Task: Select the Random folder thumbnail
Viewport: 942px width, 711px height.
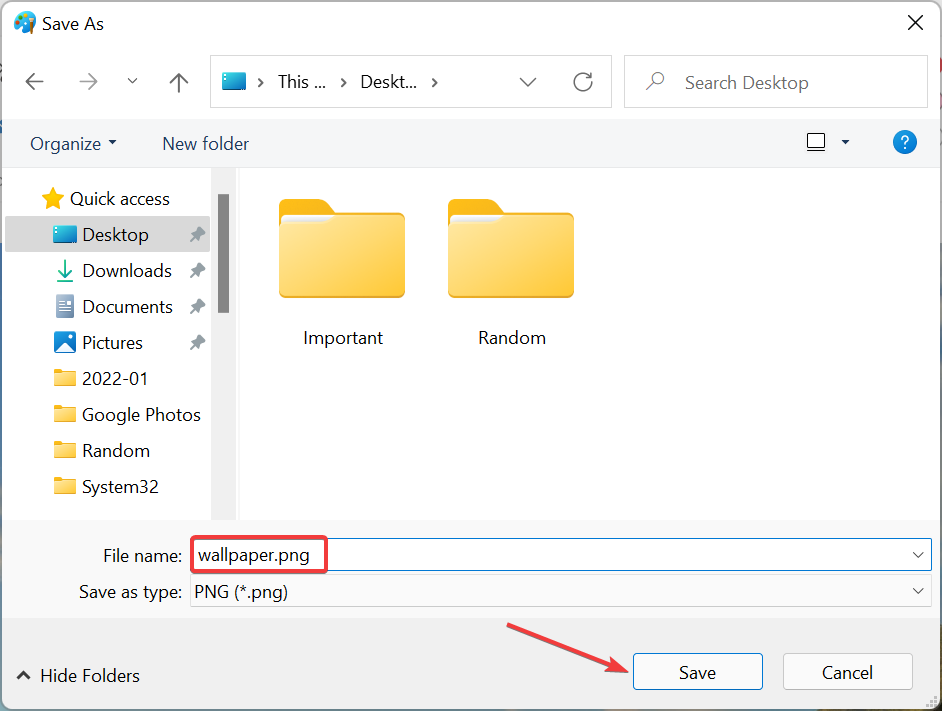Action: pos(511,250)
